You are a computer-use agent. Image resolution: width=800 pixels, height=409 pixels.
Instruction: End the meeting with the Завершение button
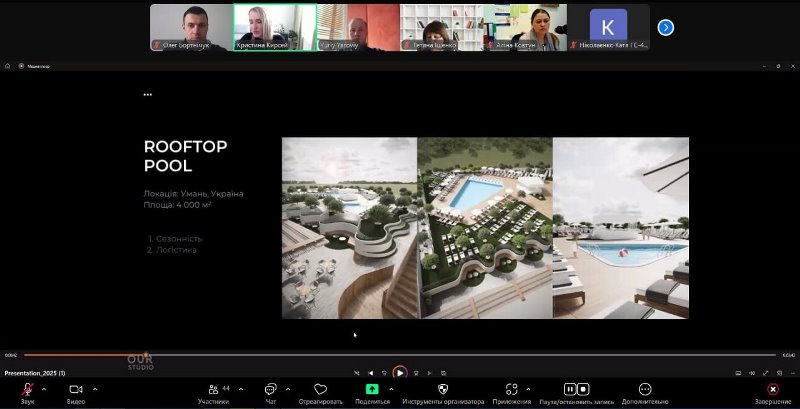pos(773,394)
